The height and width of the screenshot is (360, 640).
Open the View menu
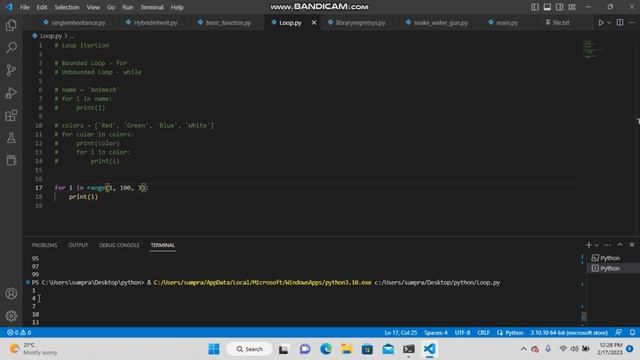pyautogui.click(x=93, y=7)
